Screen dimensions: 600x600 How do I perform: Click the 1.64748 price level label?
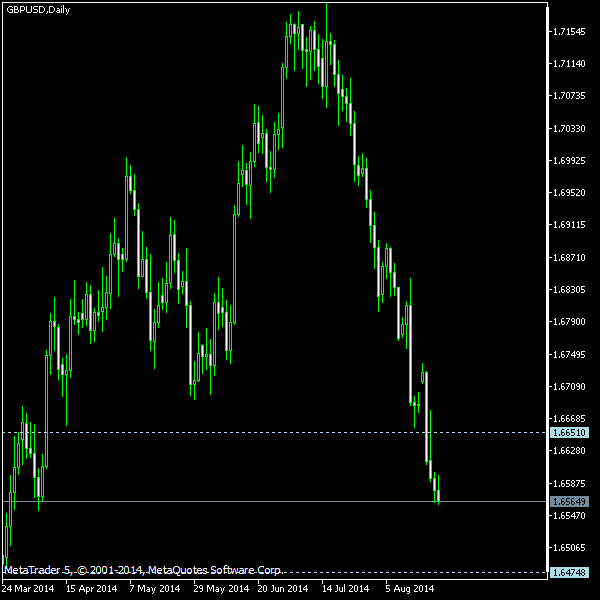[569, 572]
